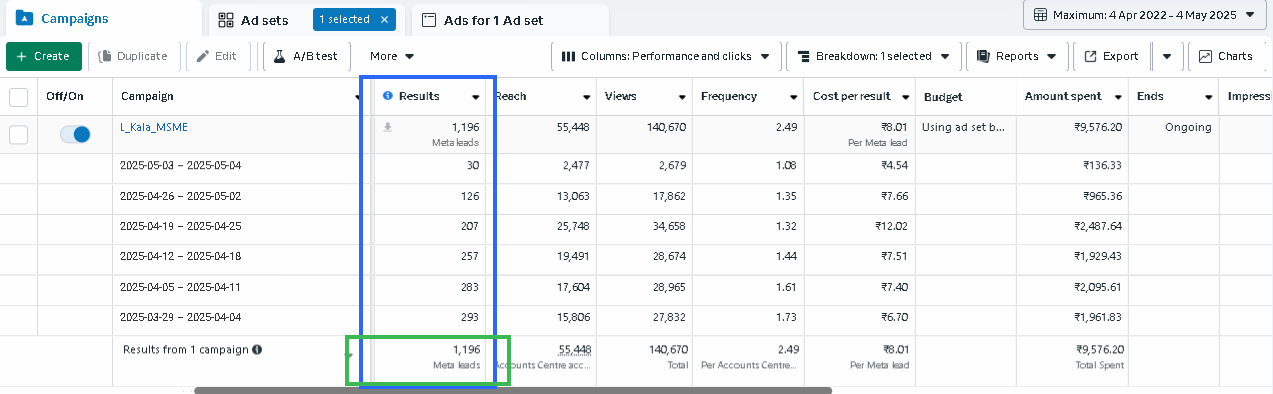Click the Campaigns folder icon
The width and height of the screenshot is (1273, 394).
24,18
